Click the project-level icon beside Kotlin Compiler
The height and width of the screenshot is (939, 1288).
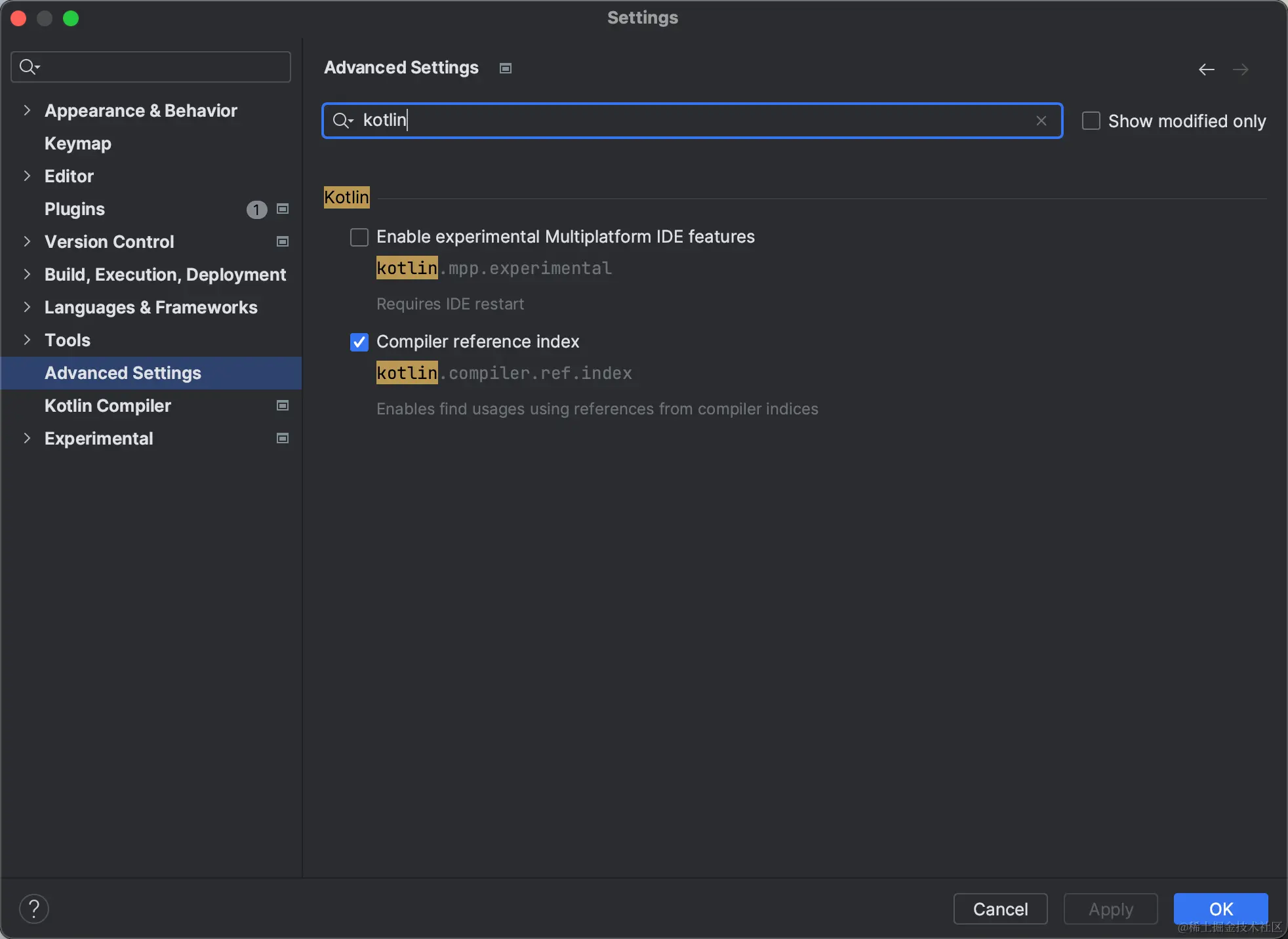click(283, 406)
